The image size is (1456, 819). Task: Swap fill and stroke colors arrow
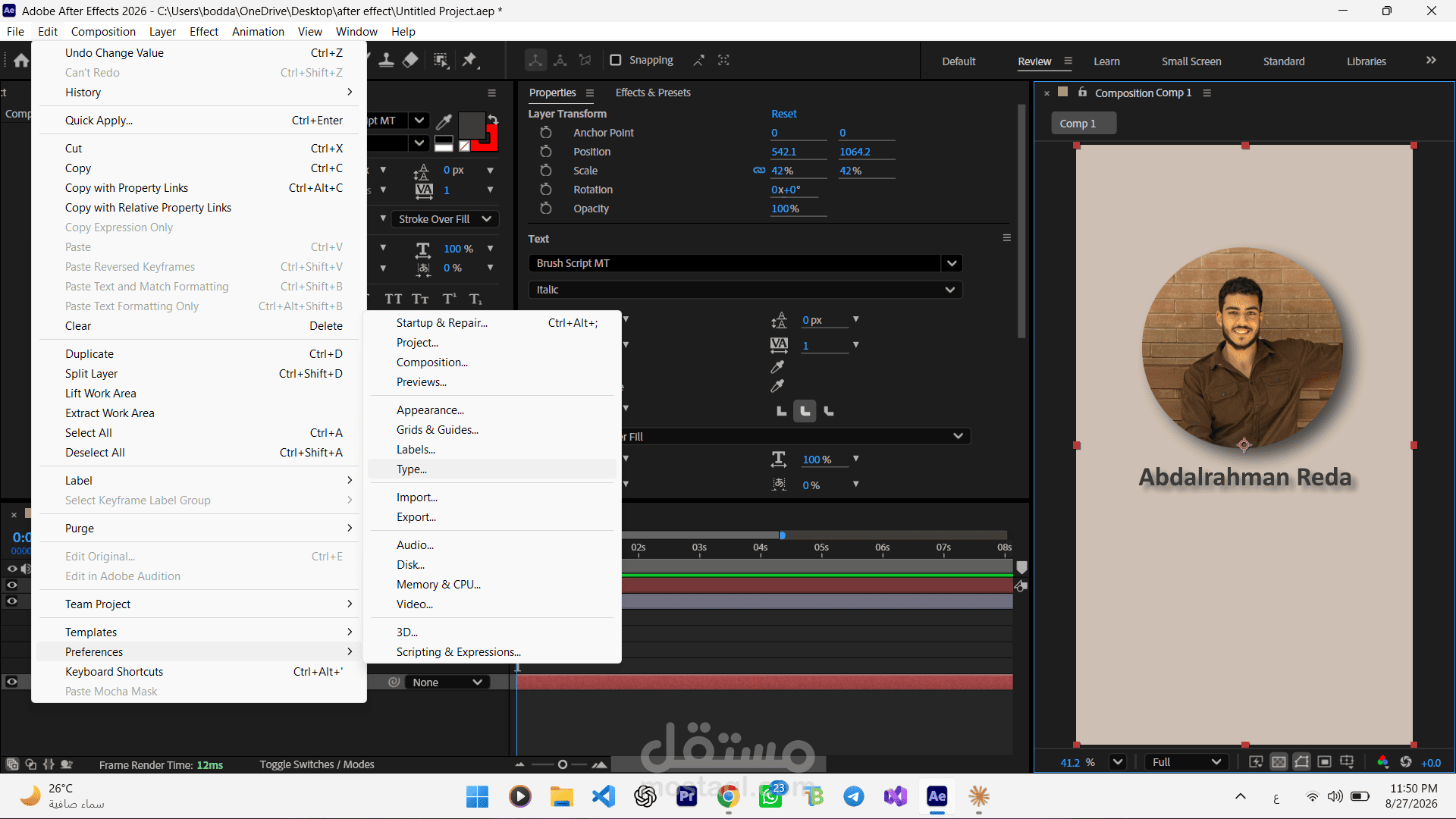point(493,119)
